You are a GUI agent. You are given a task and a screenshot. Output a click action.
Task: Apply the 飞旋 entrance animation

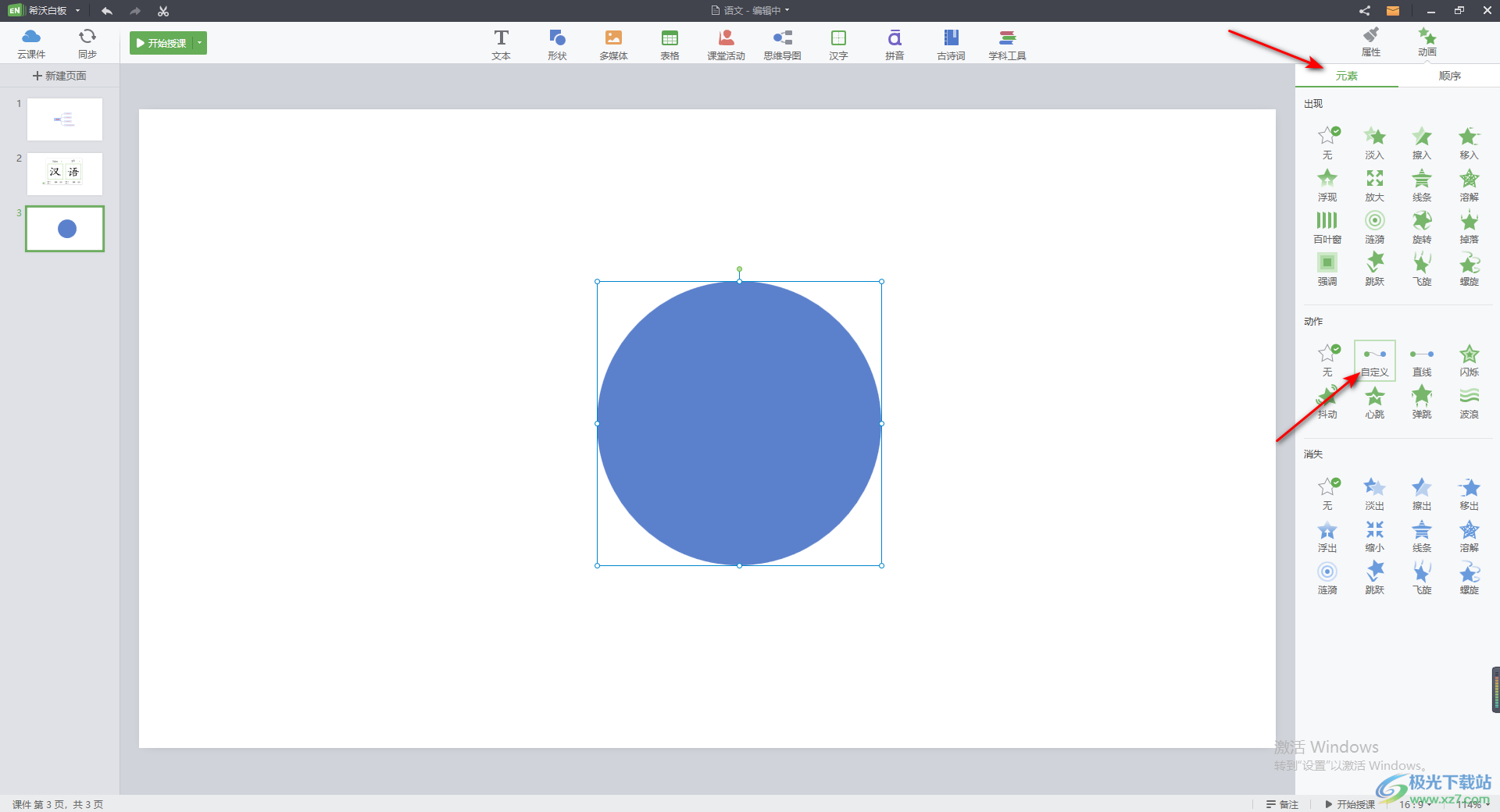coord(1422,269)
